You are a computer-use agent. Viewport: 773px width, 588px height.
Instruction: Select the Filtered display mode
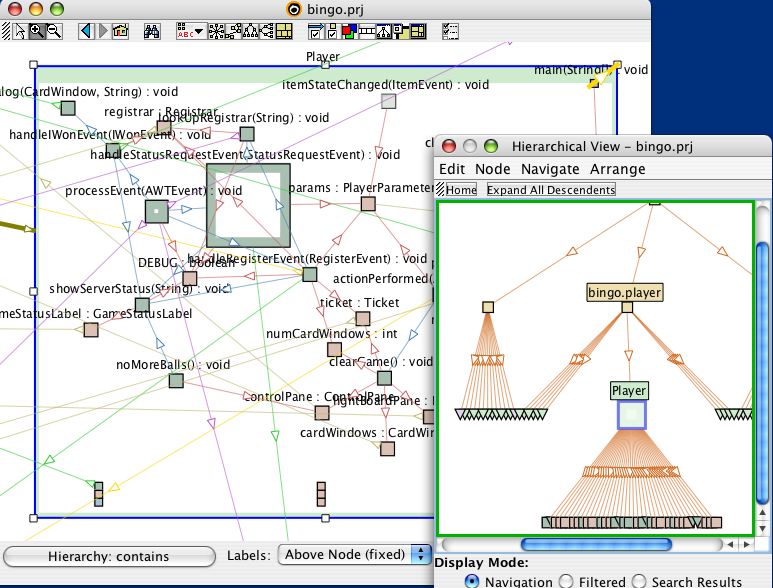(x=566, y=581)
